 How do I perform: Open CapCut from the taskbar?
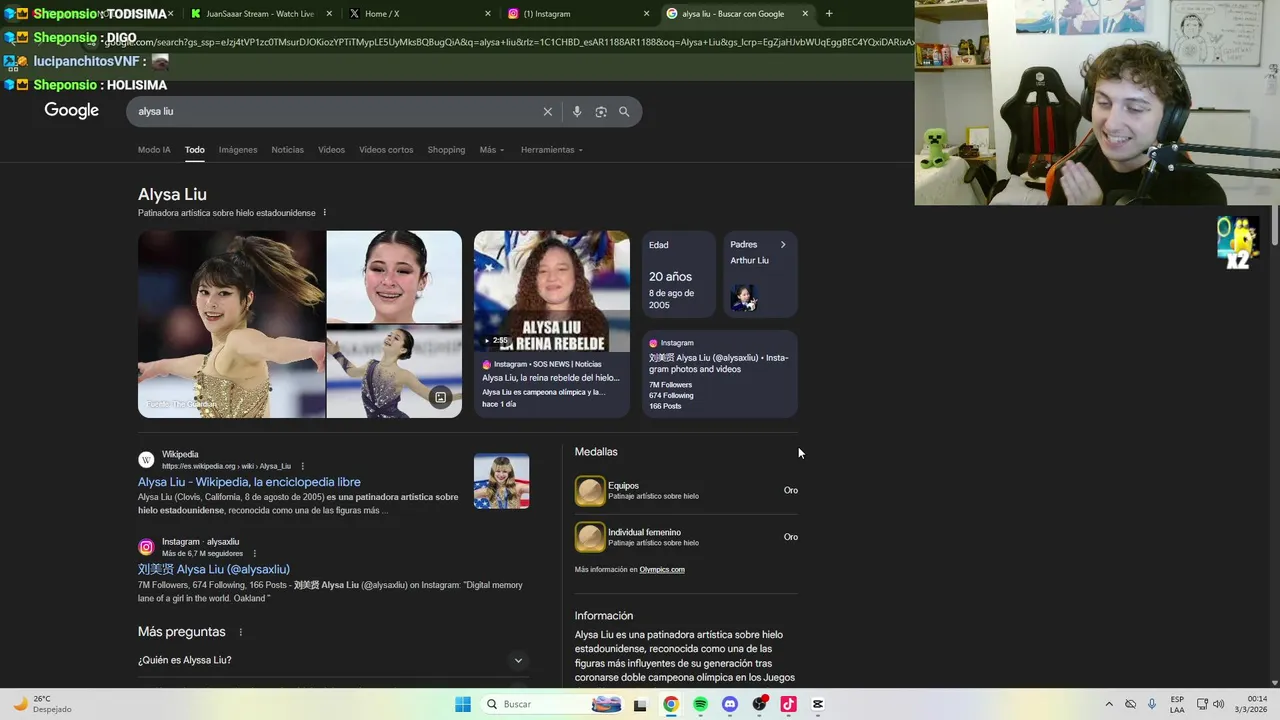(817, 704)
